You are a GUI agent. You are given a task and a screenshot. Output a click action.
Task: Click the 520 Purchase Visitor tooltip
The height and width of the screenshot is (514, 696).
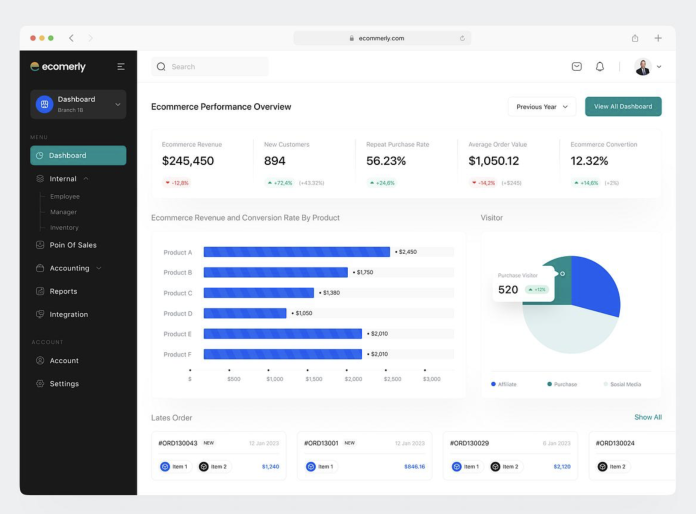click(x=524, y=284)
